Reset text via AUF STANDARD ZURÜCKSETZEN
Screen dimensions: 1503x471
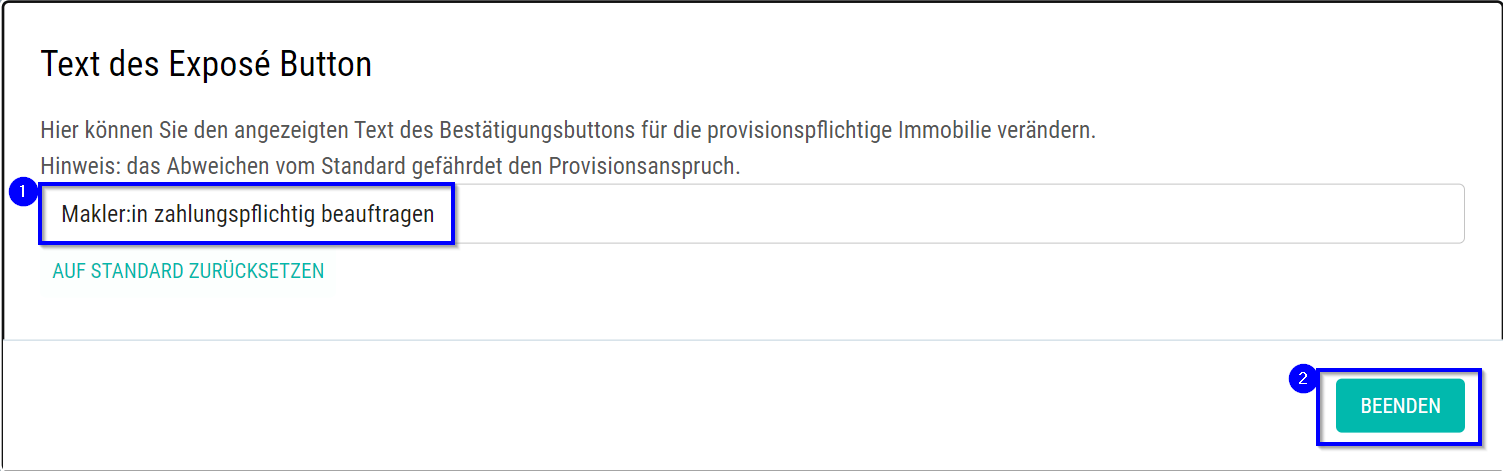coord(188,271)
